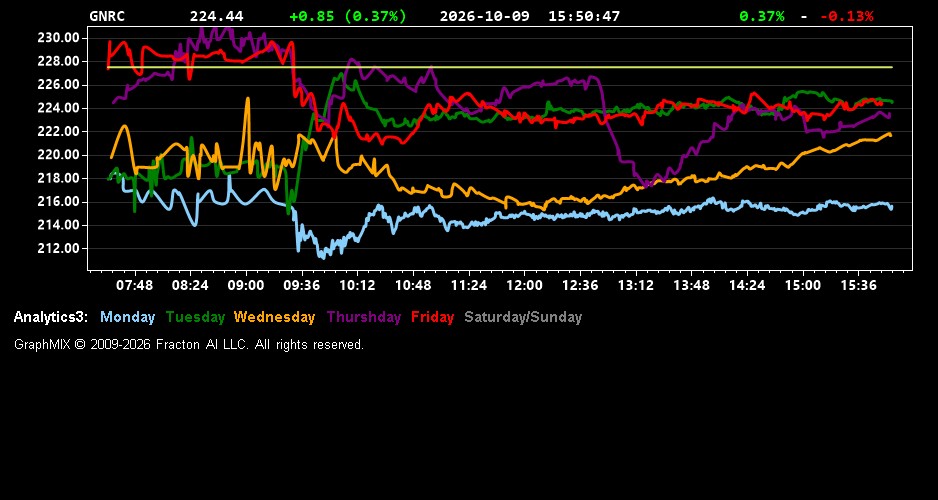
Task: Click the red -0.13% range low value
Action: coord(846,16)
